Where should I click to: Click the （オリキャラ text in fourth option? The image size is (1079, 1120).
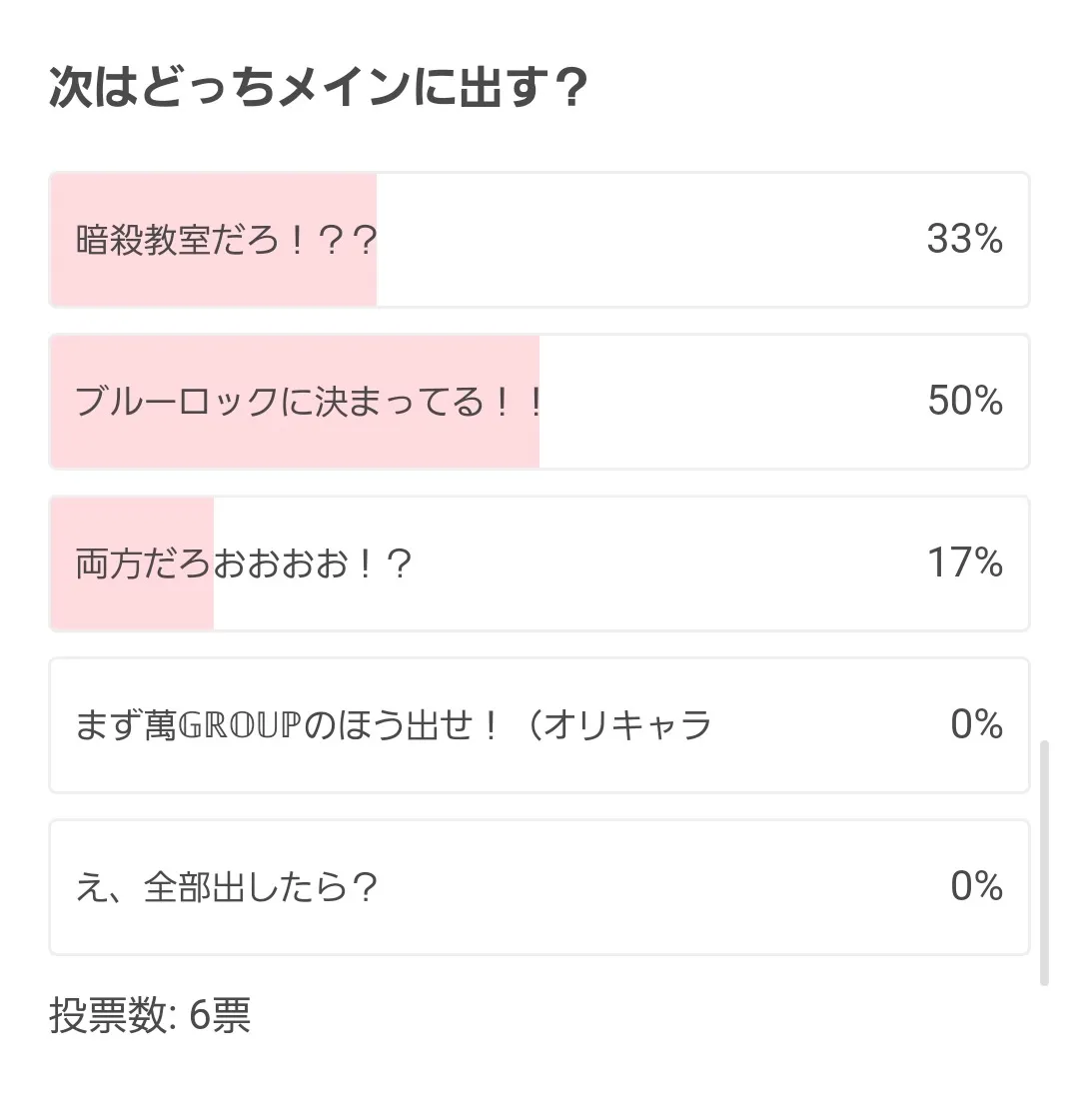tap(619, 725)
